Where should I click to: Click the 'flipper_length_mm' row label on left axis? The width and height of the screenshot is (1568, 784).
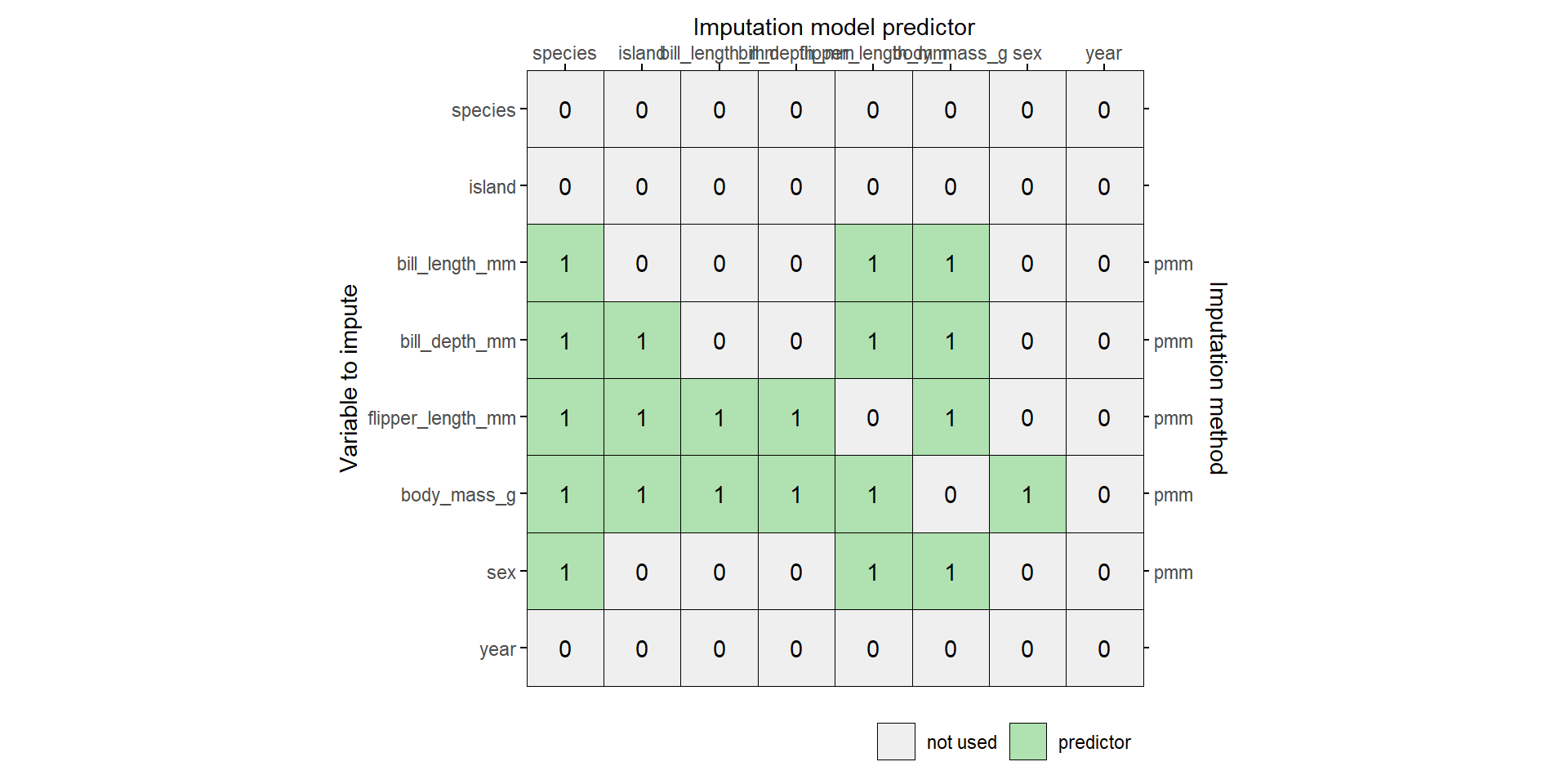pyautogui.click(x=441, y=418)
